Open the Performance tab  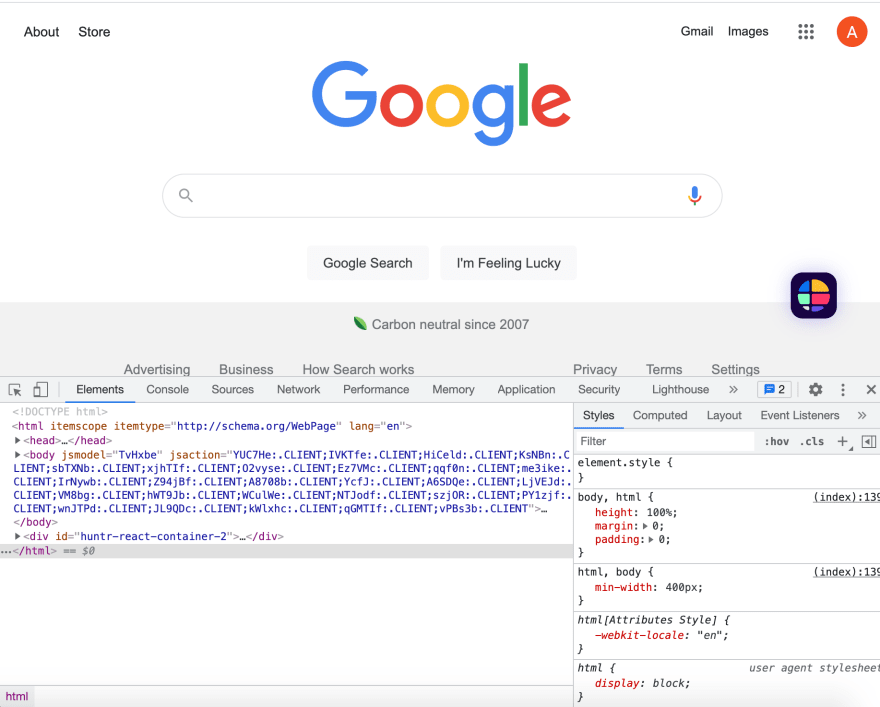[x=376, y=389]
